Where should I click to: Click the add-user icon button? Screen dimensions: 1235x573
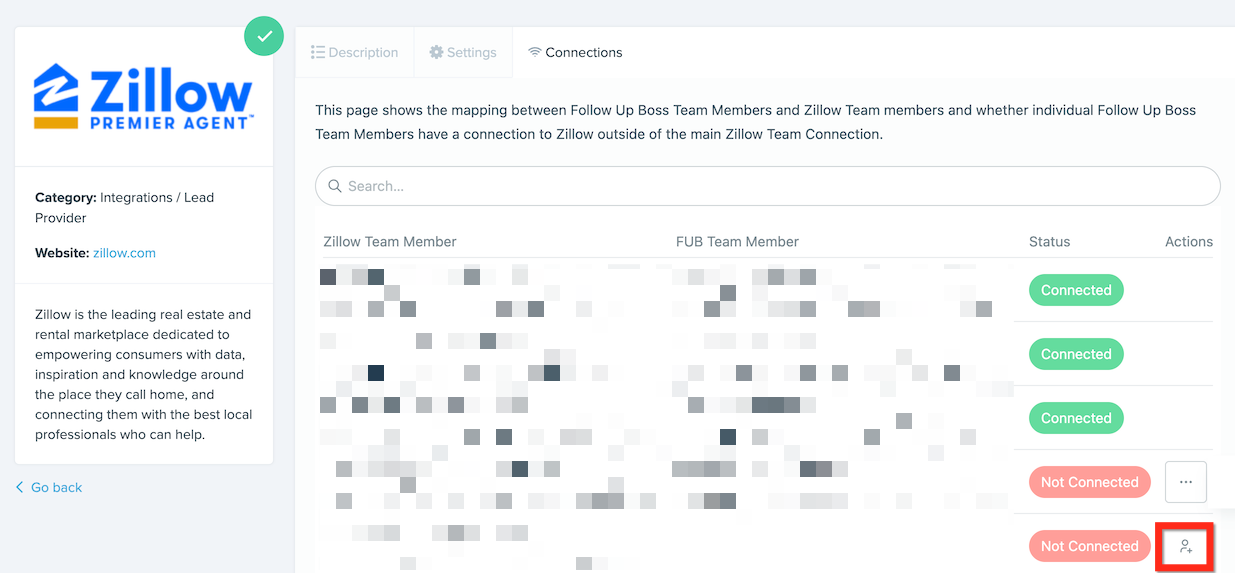1185,546
